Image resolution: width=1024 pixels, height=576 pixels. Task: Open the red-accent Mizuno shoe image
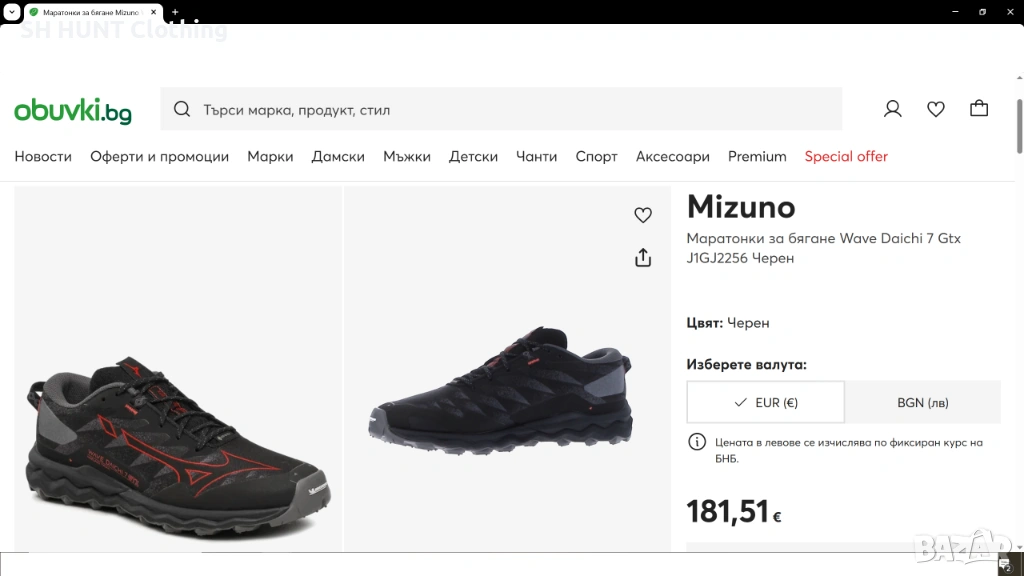point(178,440)
